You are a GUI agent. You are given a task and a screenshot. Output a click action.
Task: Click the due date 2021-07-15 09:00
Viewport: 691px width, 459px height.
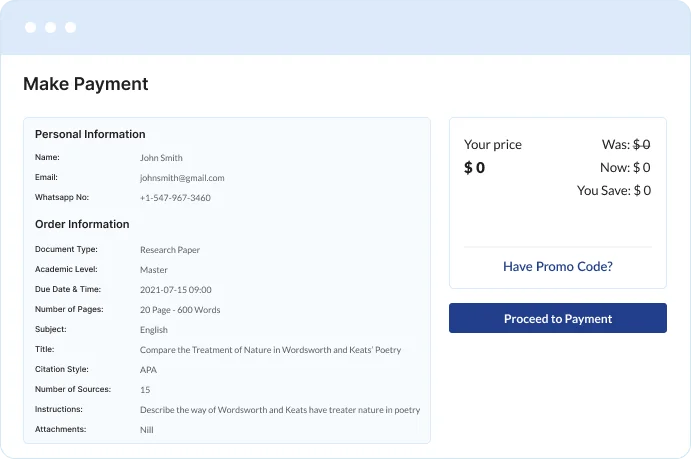(x=176, y=290)
